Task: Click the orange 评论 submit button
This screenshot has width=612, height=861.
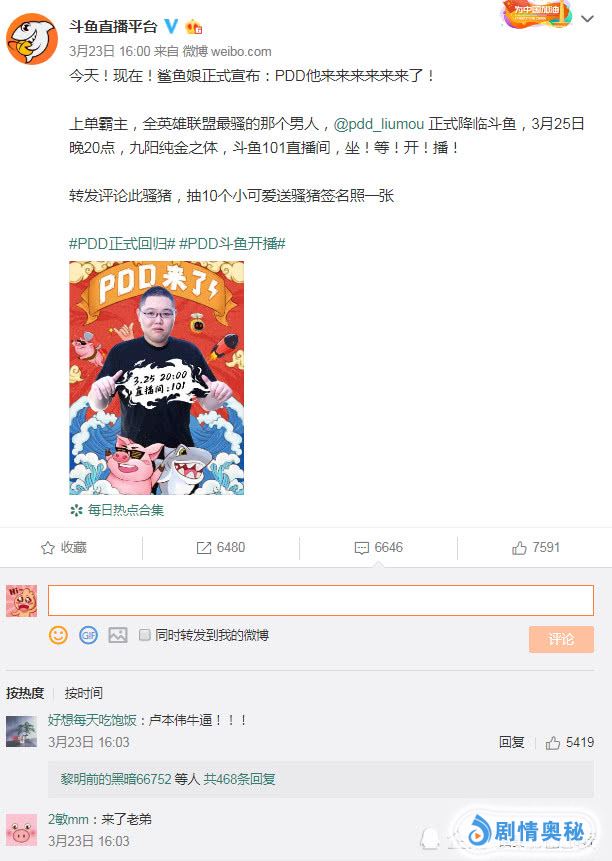Action: coord(561,639)
